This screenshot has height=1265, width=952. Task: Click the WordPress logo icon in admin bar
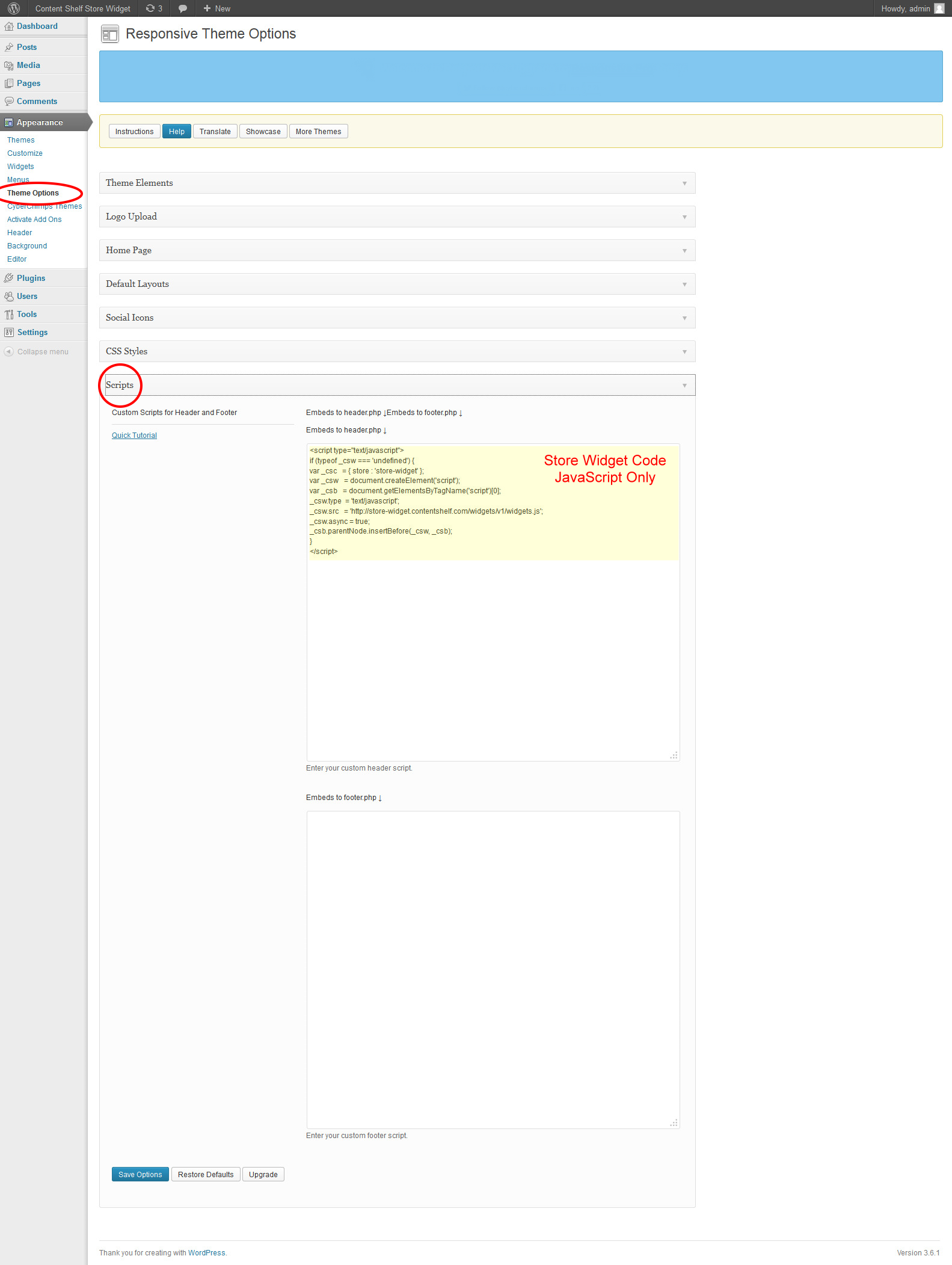coord(14,8)
